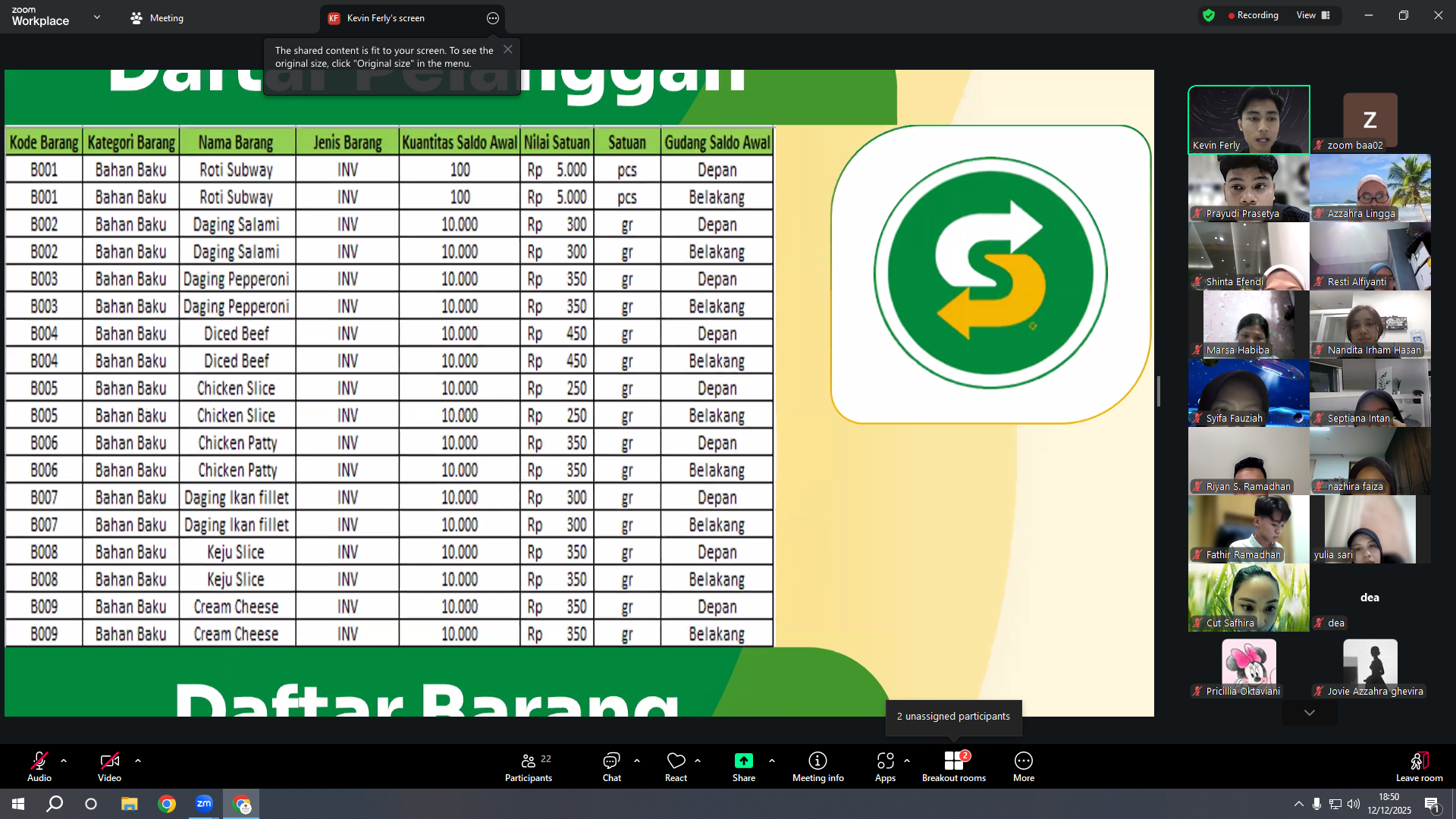Viewport: 1456px width, 819px height.
Task: Select nazhira faiza's video thumbnail
Action: [1370, 461]
